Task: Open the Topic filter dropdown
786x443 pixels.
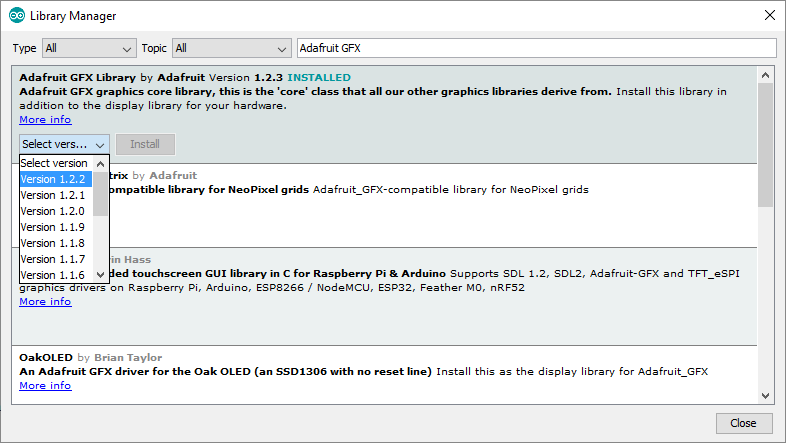Action: click(x=231, y=49)
